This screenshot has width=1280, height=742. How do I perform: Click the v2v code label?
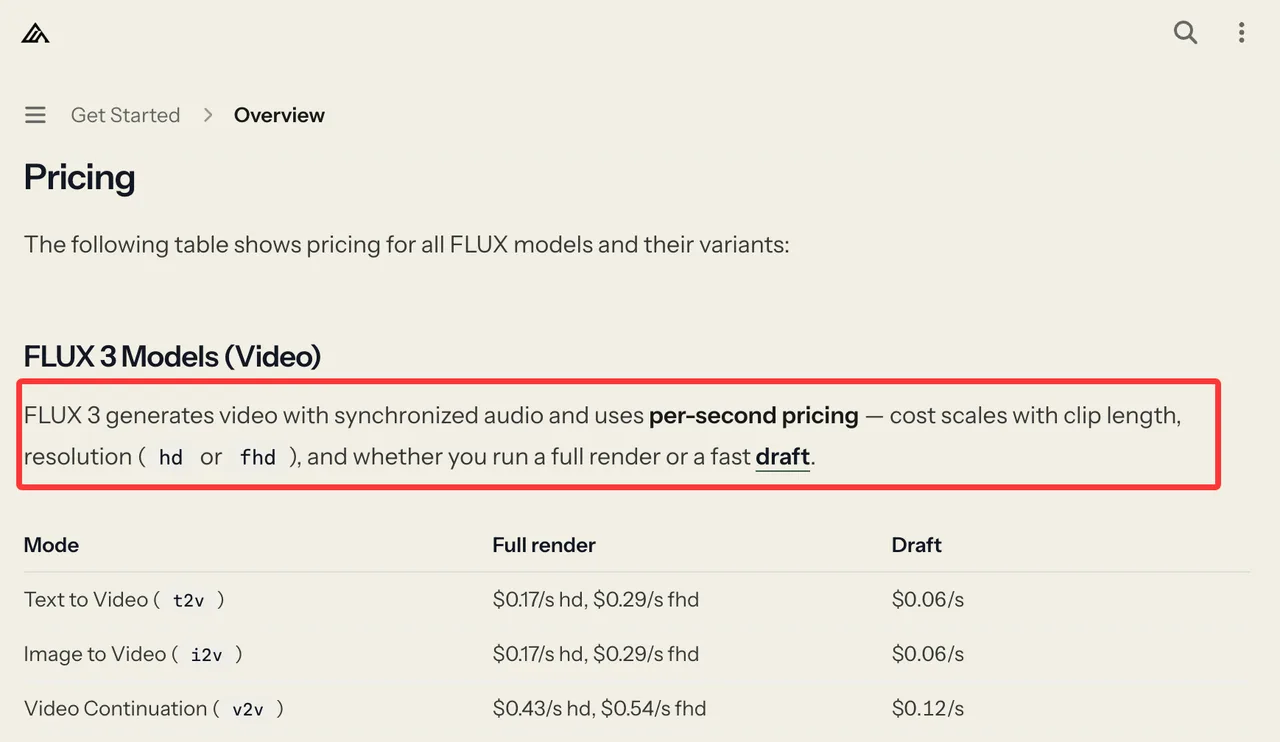pyautogui.click(x=248, y=709)
